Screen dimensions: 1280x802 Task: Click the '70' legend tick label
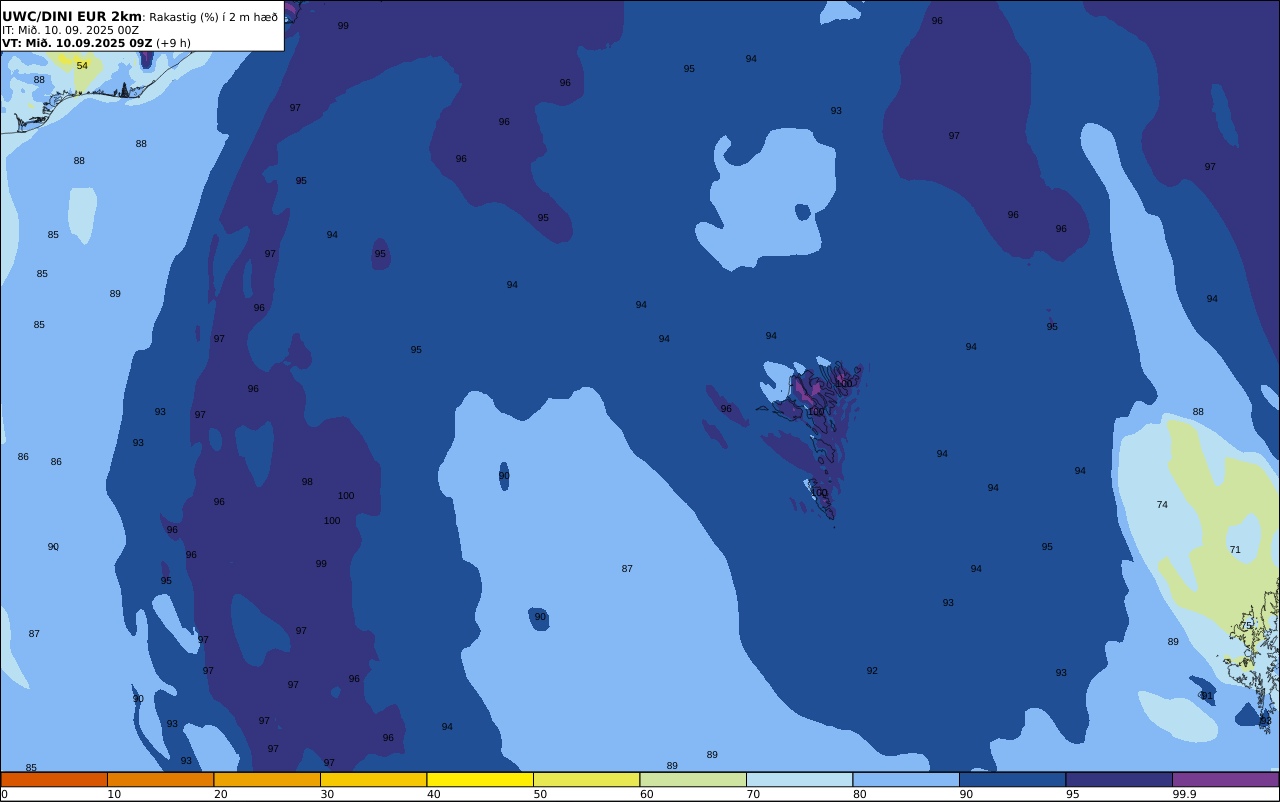[753, 794]
